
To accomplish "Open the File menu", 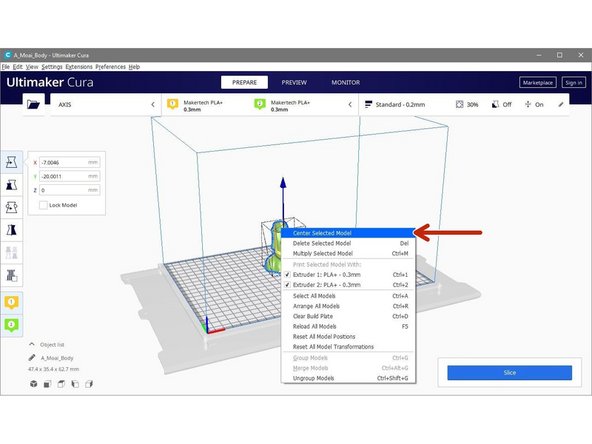I will coord(6,67).
